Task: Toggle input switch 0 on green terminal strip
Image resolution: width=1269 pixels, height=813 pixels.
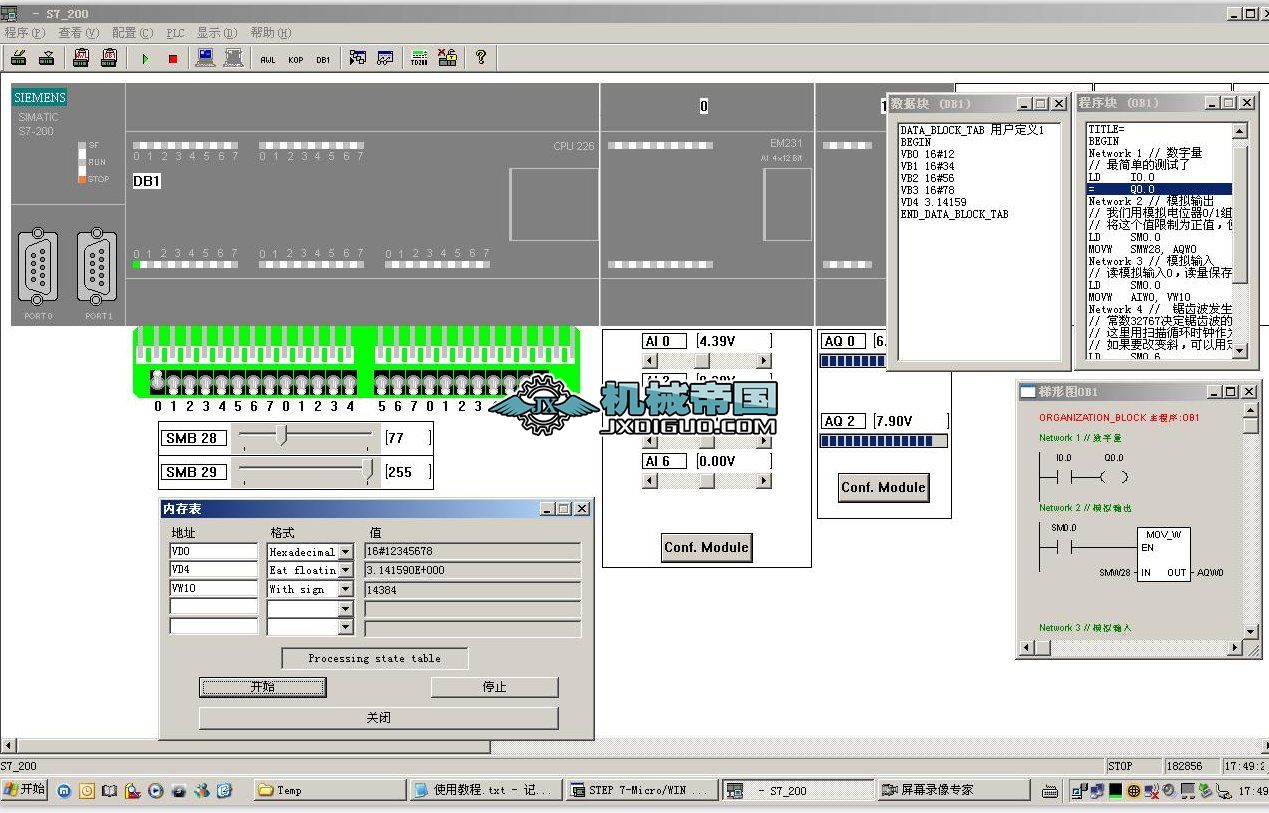Action: coord(157,383)
